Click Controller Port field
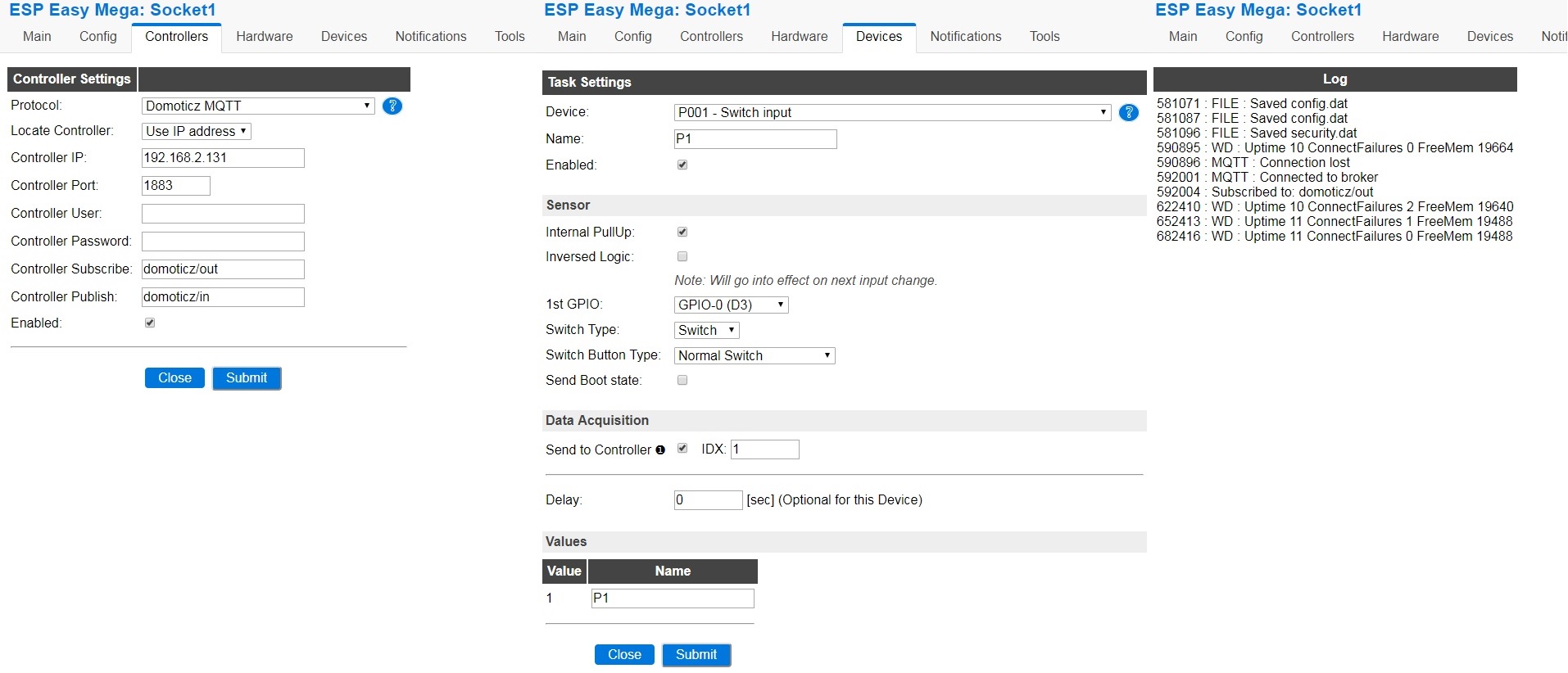 [x=176, y=186]
